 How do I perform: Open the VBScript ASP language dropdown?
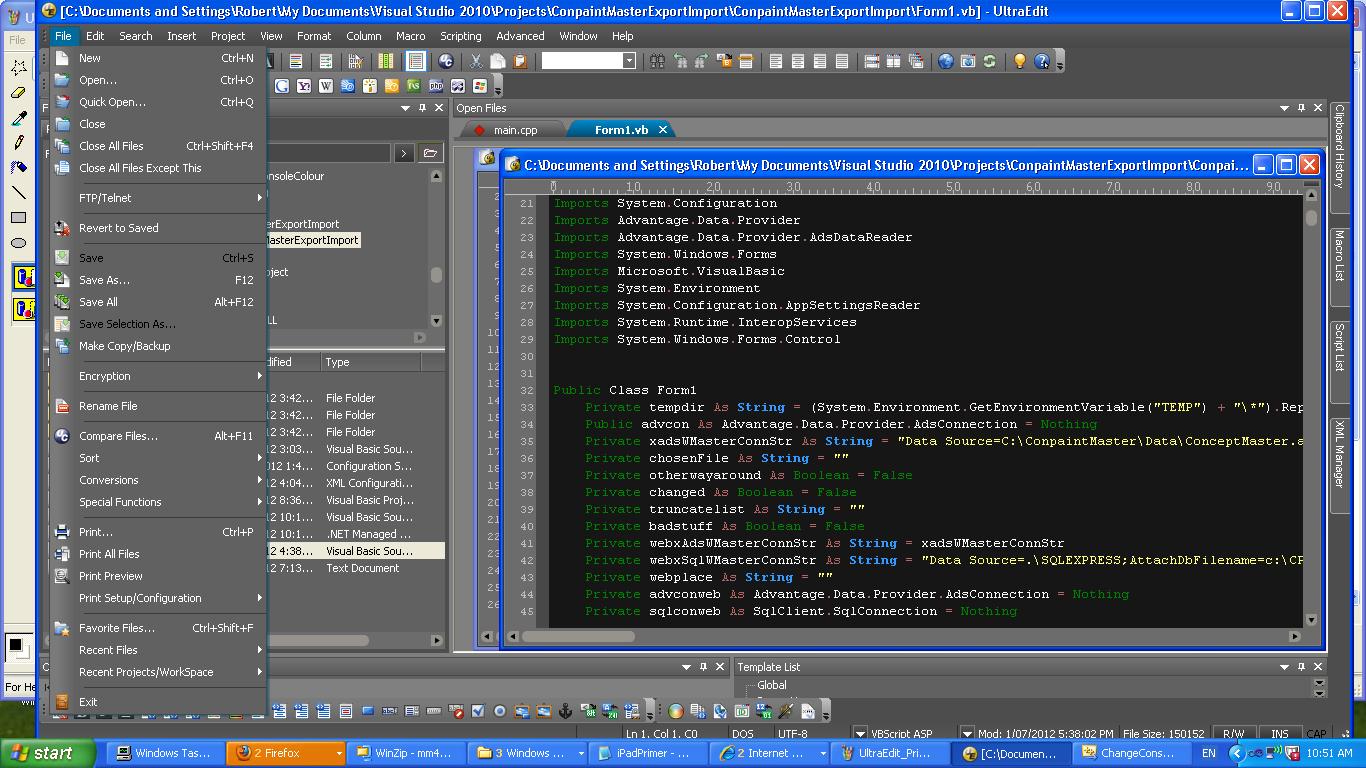[x=858, y=734]
